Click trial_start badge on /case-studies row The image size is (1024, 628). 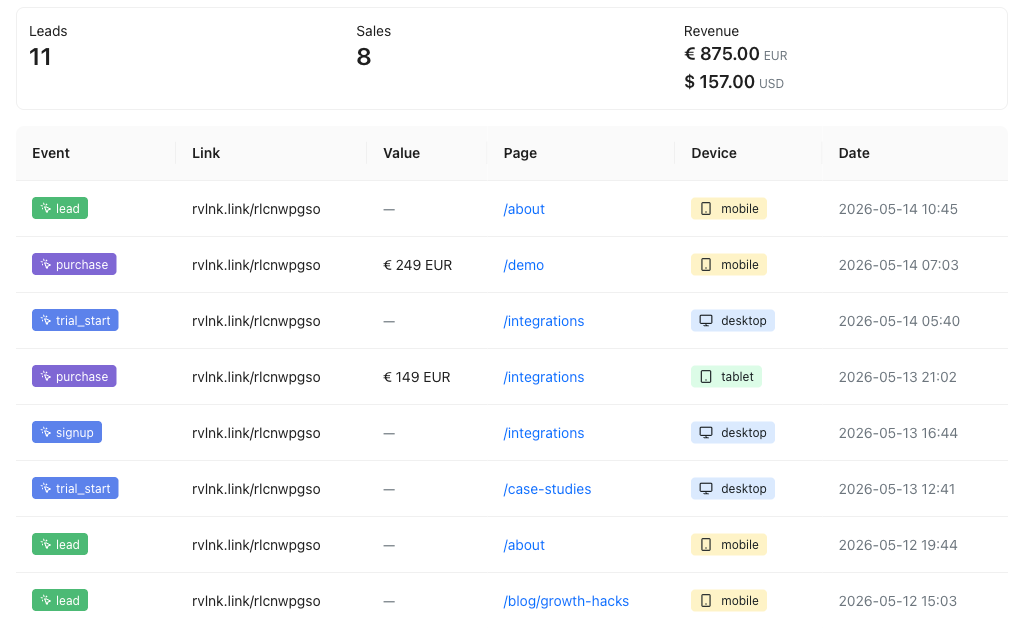[75, 489]
